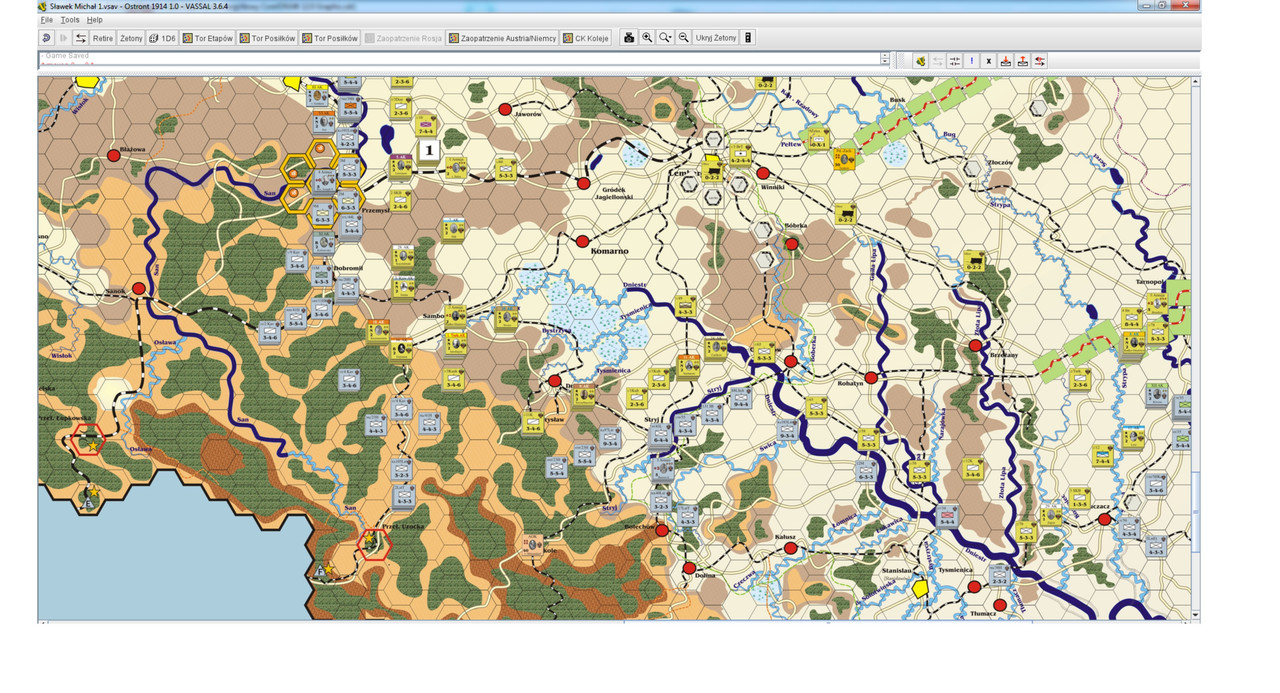The image size is (1280, 693).
Task: Click the tray upload arrow icon
Action: tap(1023, 61)
